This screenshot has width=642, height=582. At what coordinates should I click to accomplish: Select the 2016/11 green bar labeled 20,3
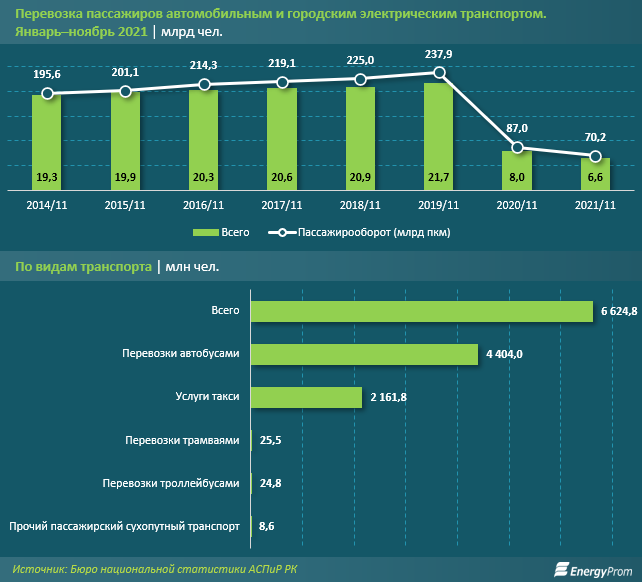203,140
